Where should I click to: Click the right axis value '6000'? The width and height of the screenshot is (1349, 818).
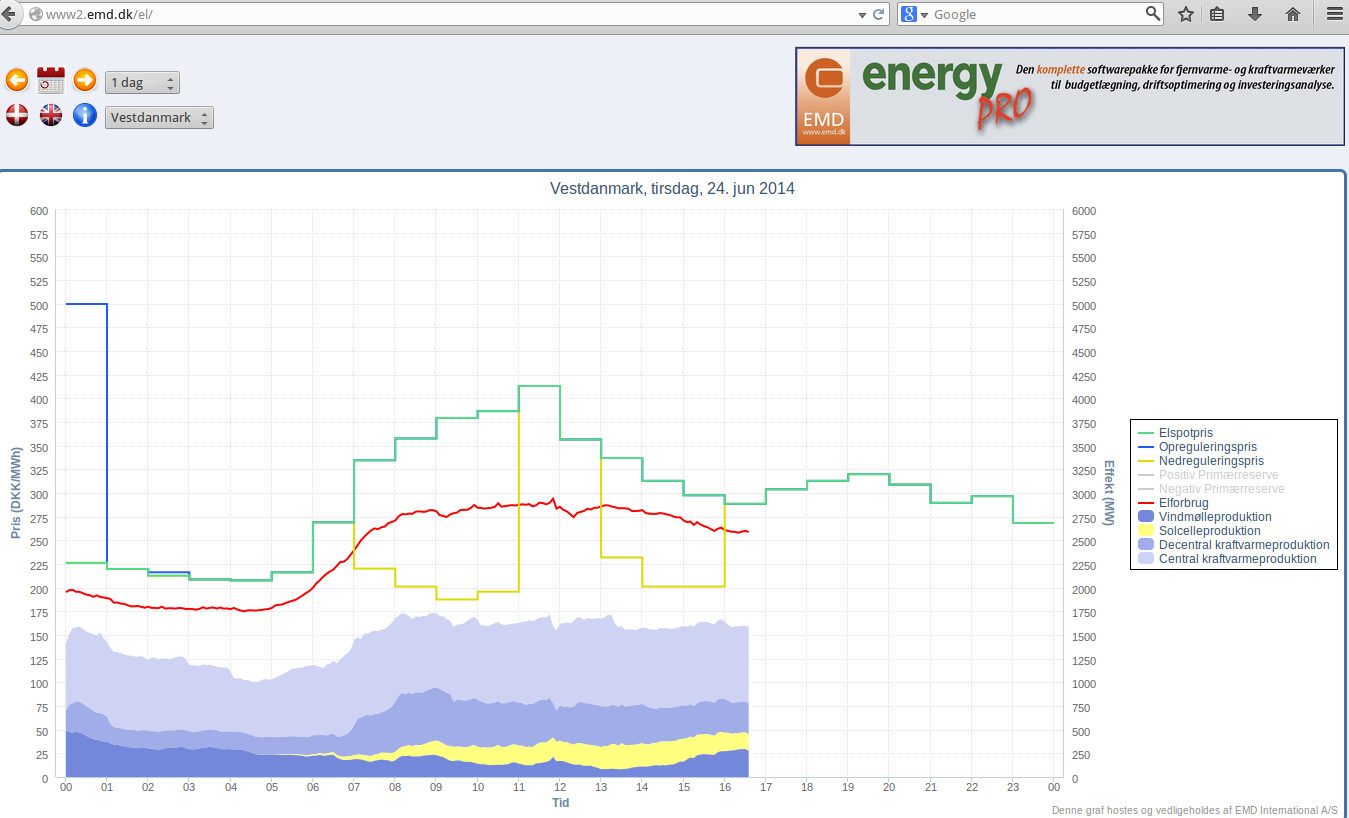click(x=1084, y=211)
